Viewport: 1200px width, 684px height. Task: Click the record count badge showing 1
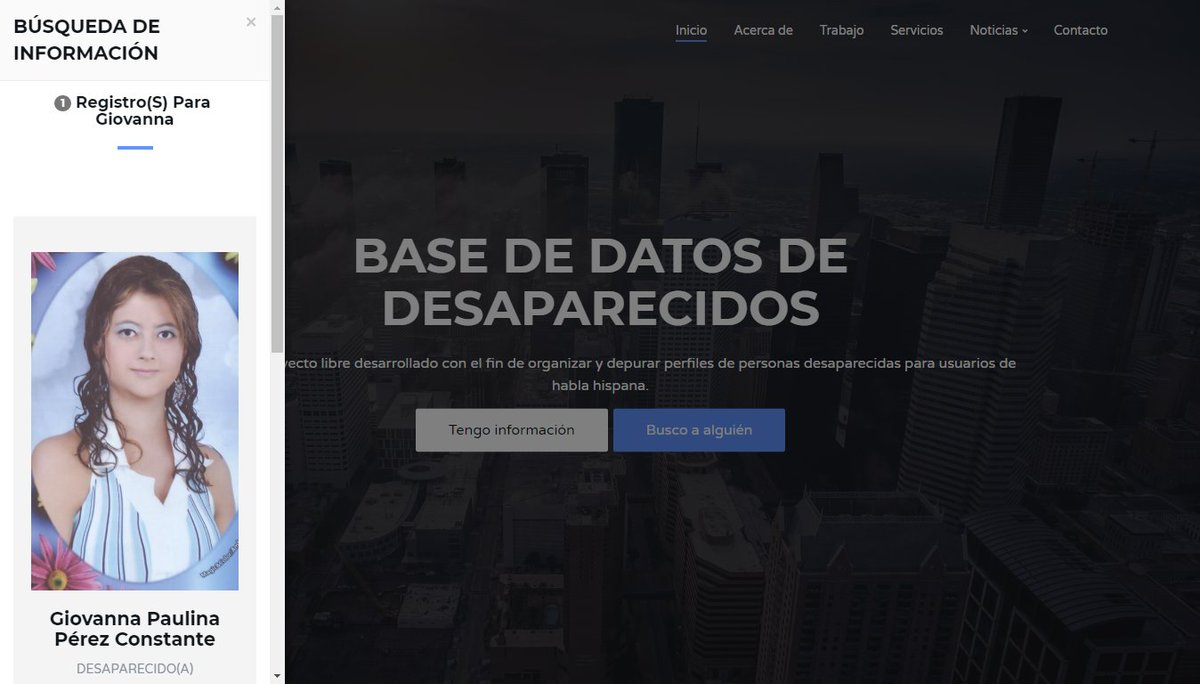(x=62, y=103)
